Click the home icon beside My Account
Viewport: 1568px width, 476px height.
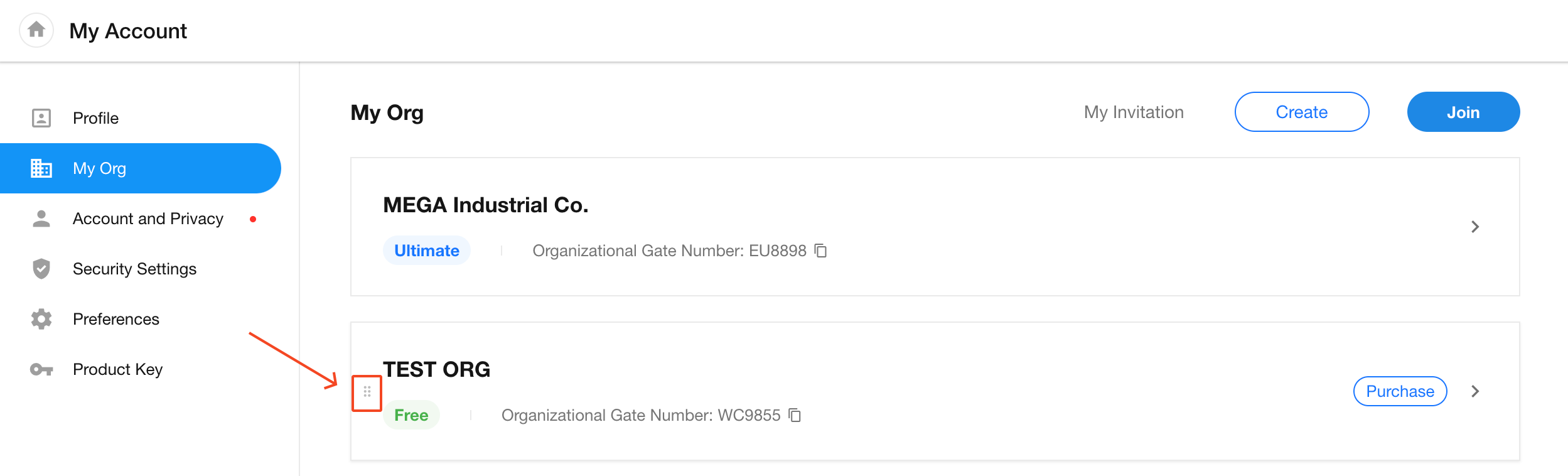coord(36,30)
